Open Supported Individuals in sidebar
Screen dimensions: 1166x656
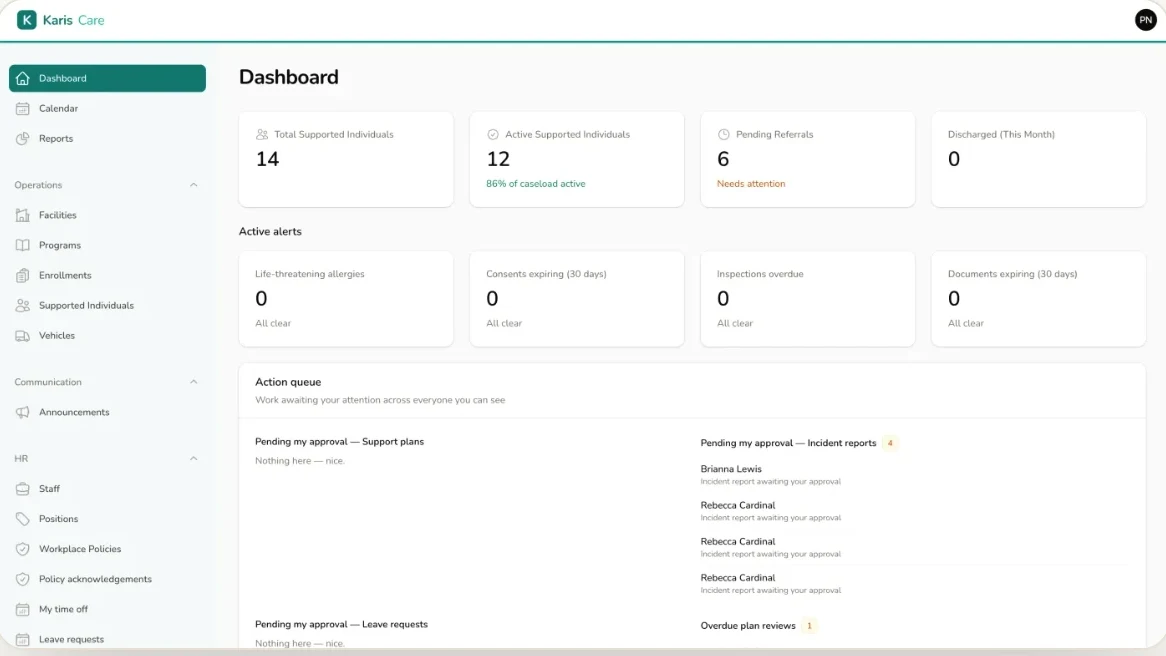point(107,306)
